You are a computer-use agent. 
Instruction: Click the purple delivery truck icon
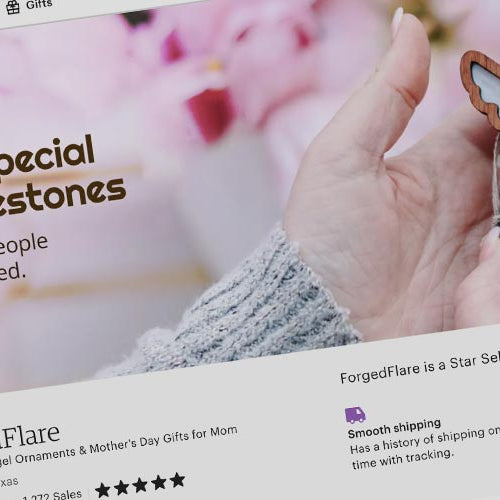point(355,415)
